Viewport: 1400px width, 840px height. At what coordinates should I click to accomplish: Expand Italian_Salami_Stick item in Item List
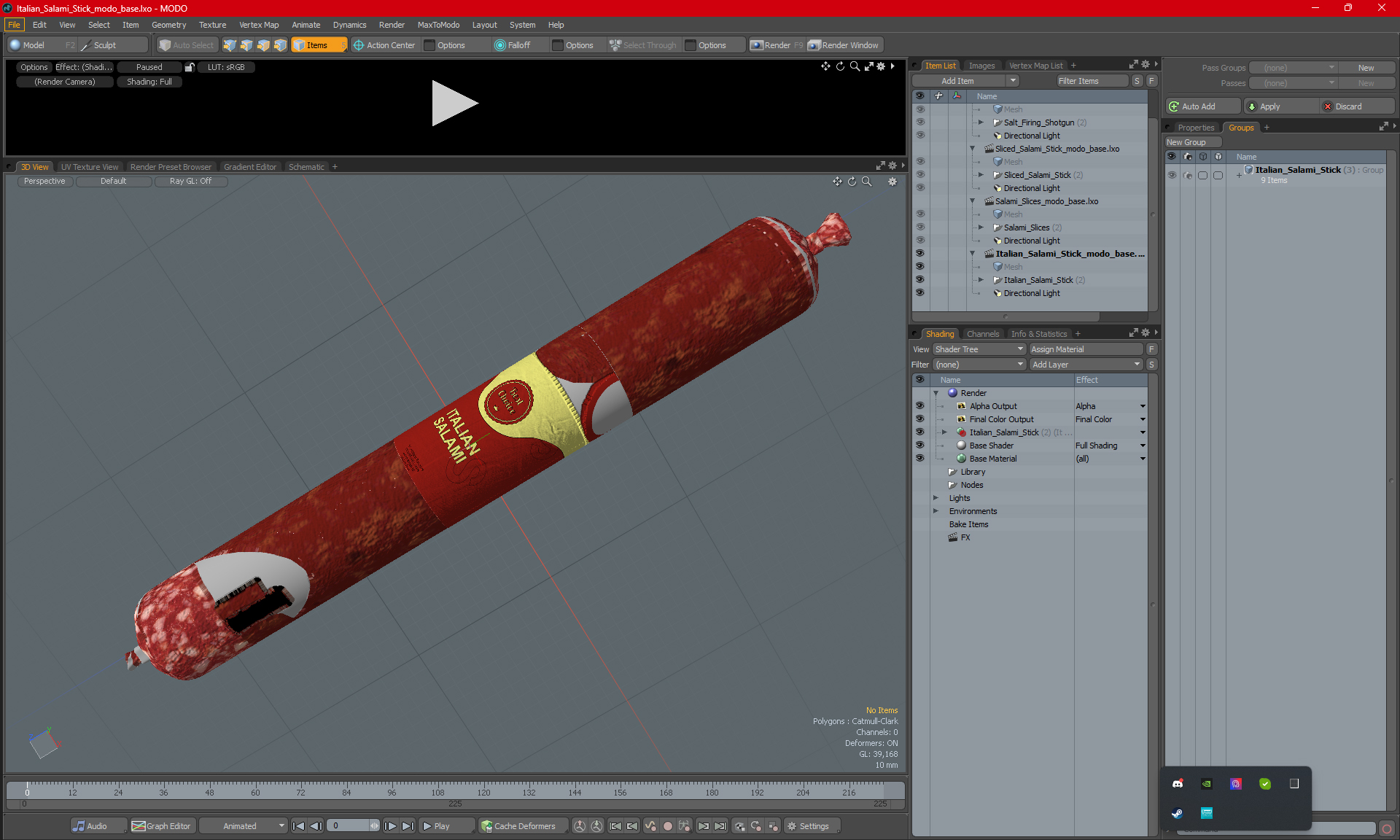click(x=981, y=280)
